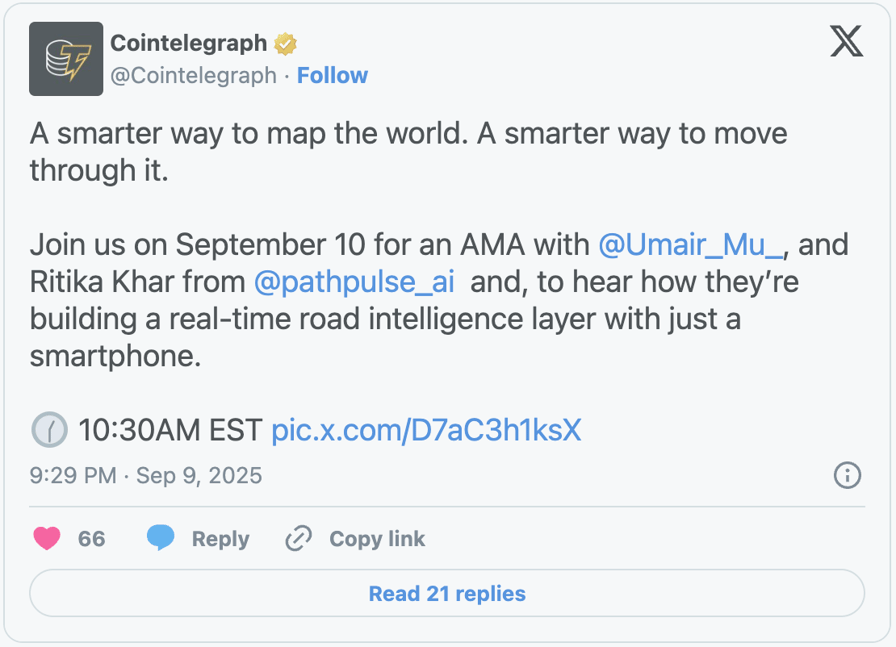Screen dimensions: 896x647
Task: Click the chain link copy icon
Action: pyautogui.click(x=298, y=539)
